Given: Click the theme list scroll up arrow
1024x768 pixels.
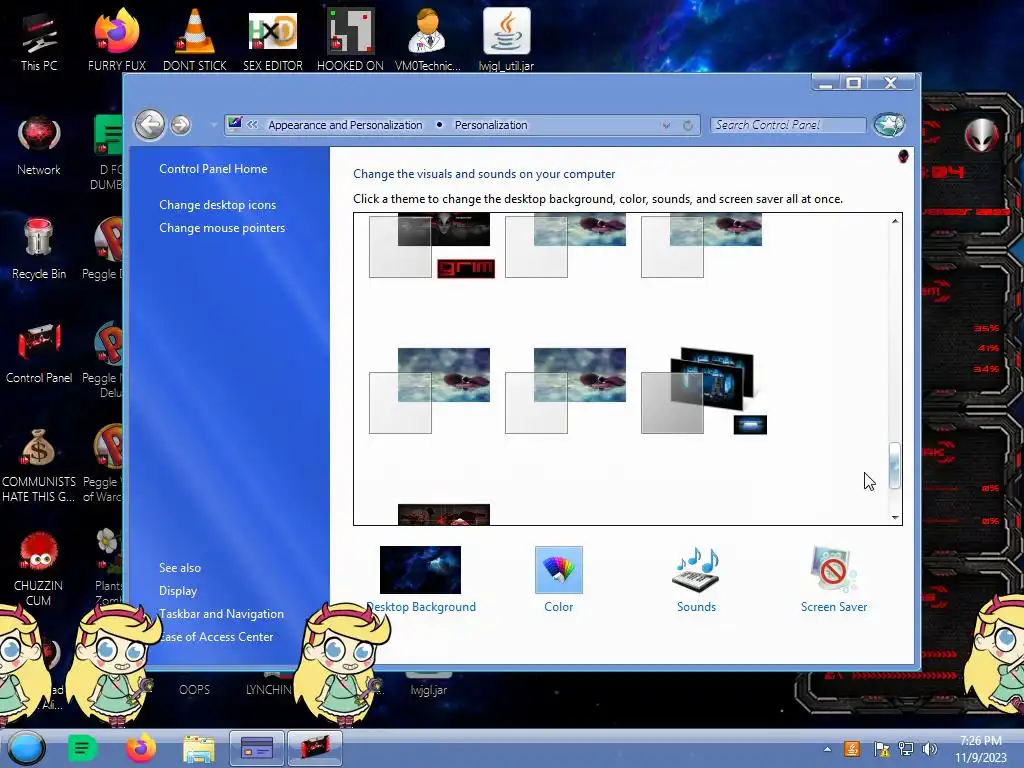Looking at the screenshot, I should [x=895, y=221].
